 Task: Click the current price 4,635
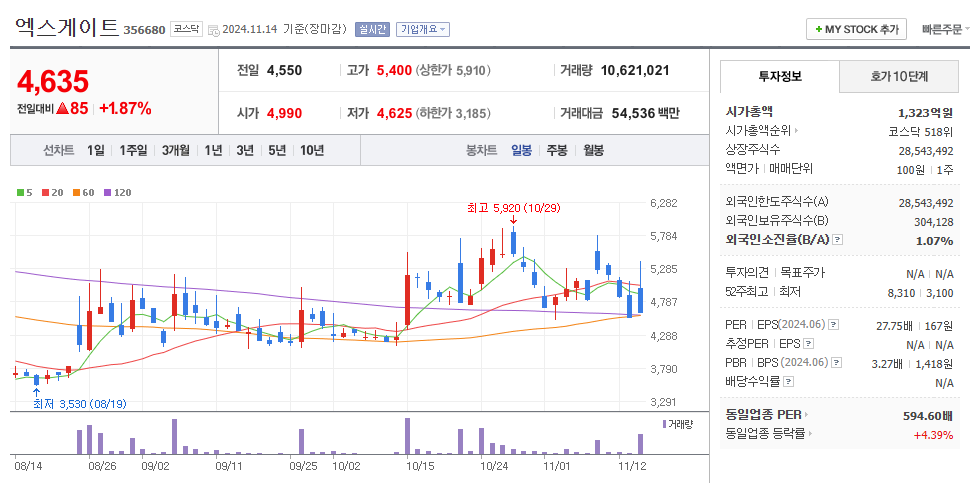[x=53, y=81]
